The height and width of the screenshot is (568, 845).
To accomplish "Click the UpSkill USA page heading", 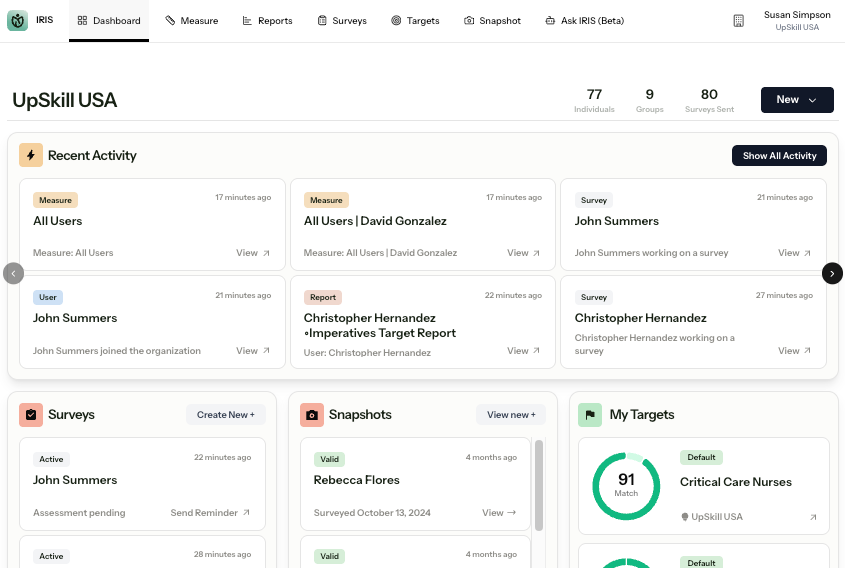I will (65, 100).
